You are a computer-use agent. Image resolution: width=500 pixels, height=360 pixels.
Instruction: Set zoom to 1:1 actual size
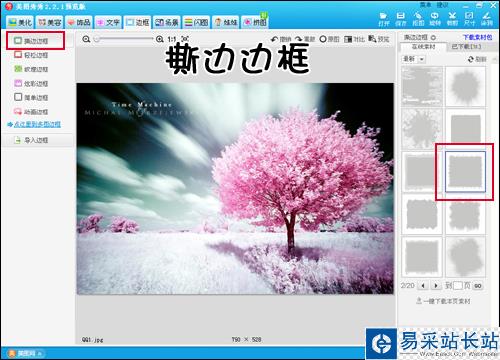(172, 39)
